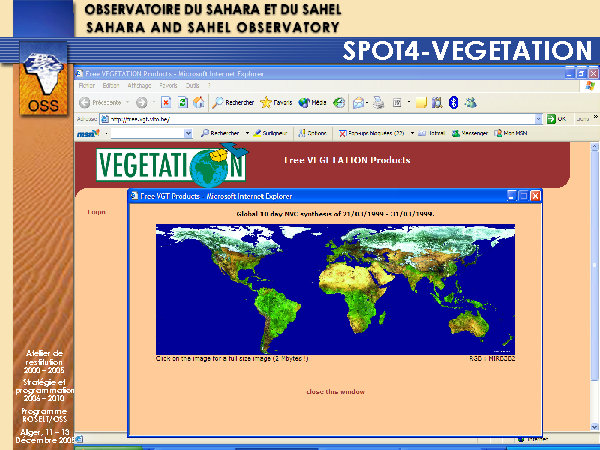Click the yellow note icon in toolbar
The height and width of the screenshot is (450, 600).
421,103
